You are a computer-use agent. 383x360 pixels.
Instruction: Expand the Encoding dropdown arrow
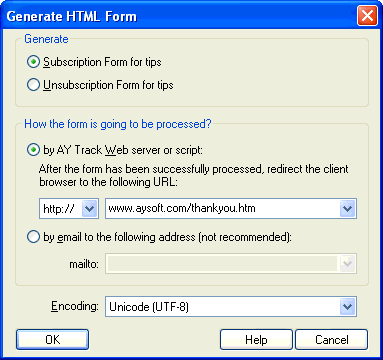tap(347, 307)
